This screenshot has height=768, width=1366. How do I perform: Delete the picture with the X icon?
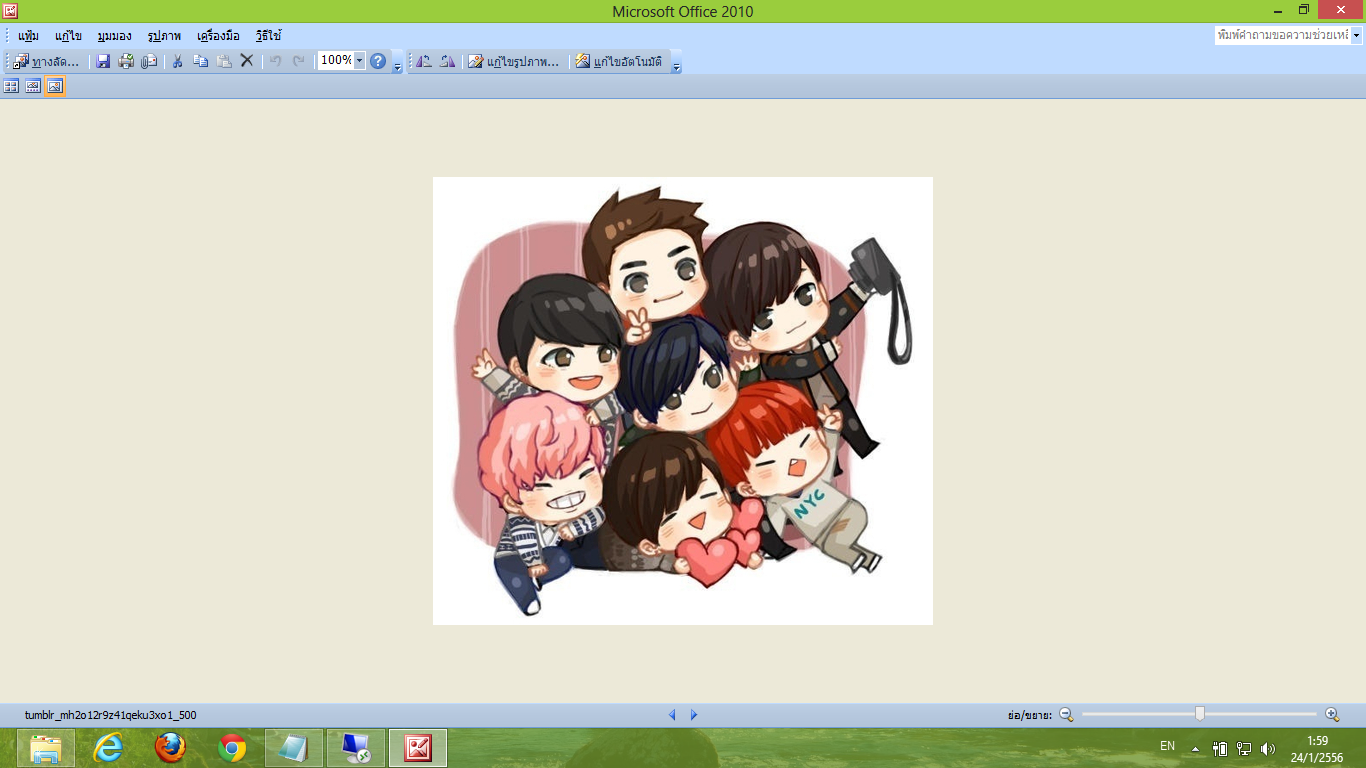(247, 61)
